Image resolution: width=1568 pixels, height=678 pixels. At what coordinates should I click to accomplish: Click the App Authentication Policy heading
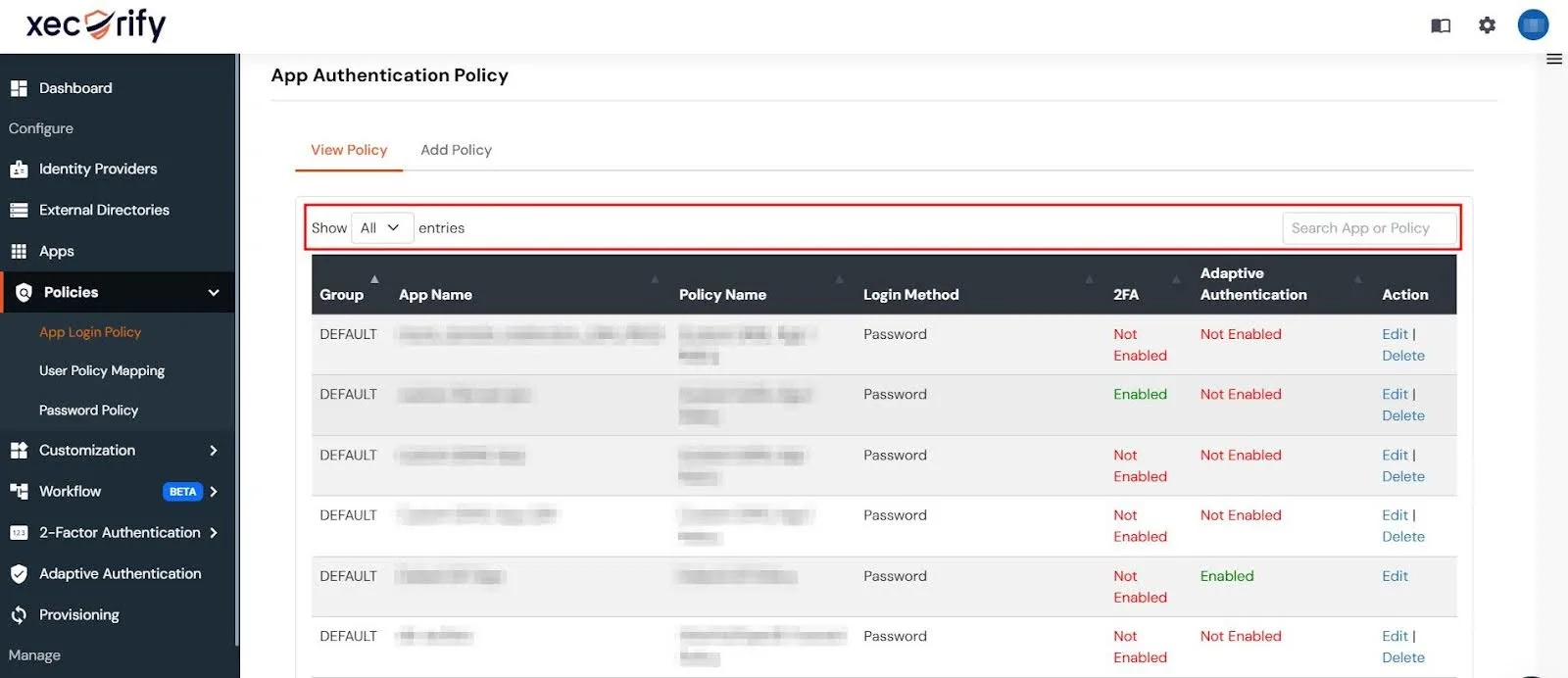(390, 75)
